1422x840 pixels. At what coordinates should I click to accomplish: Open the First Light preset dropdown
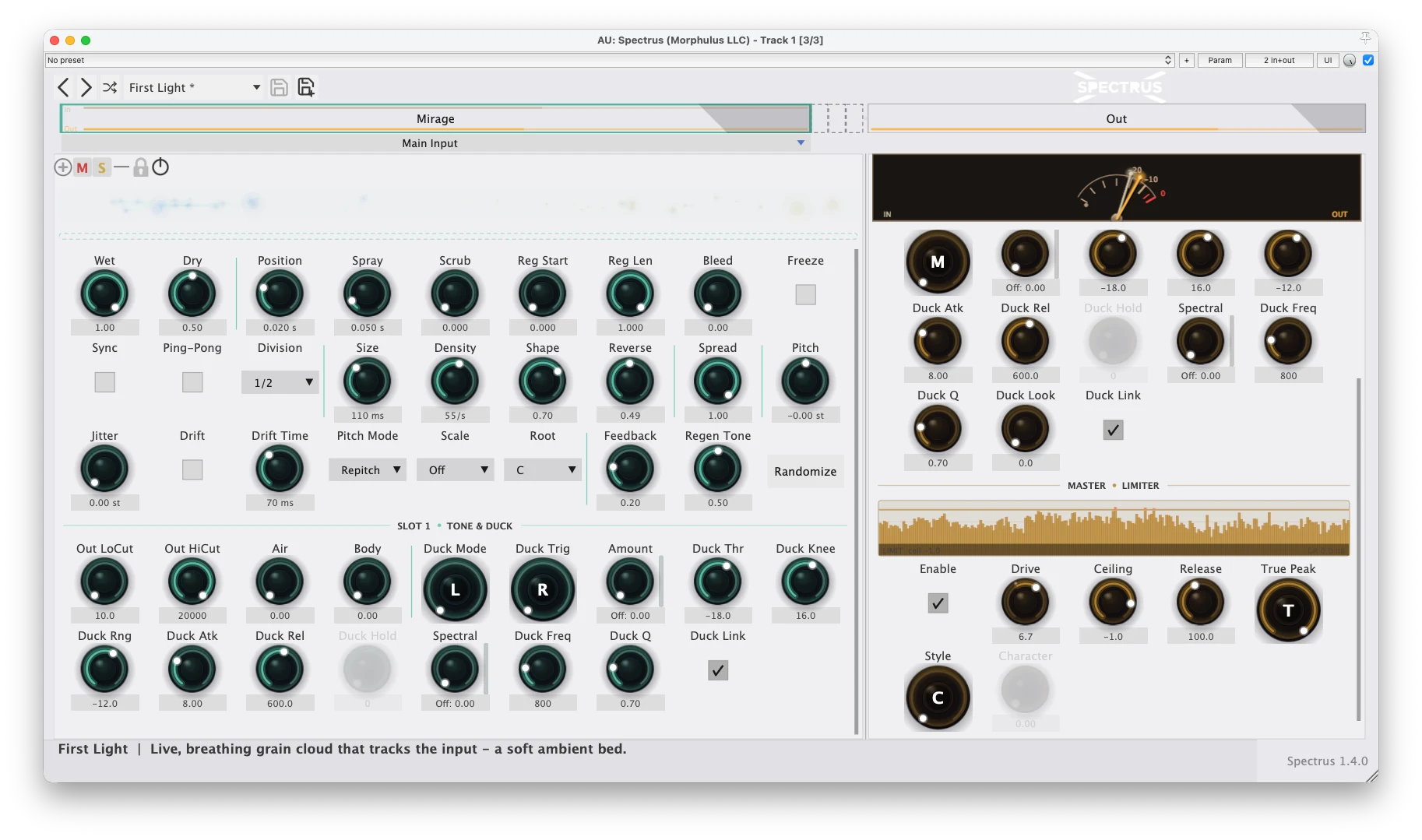coord(194,87)
